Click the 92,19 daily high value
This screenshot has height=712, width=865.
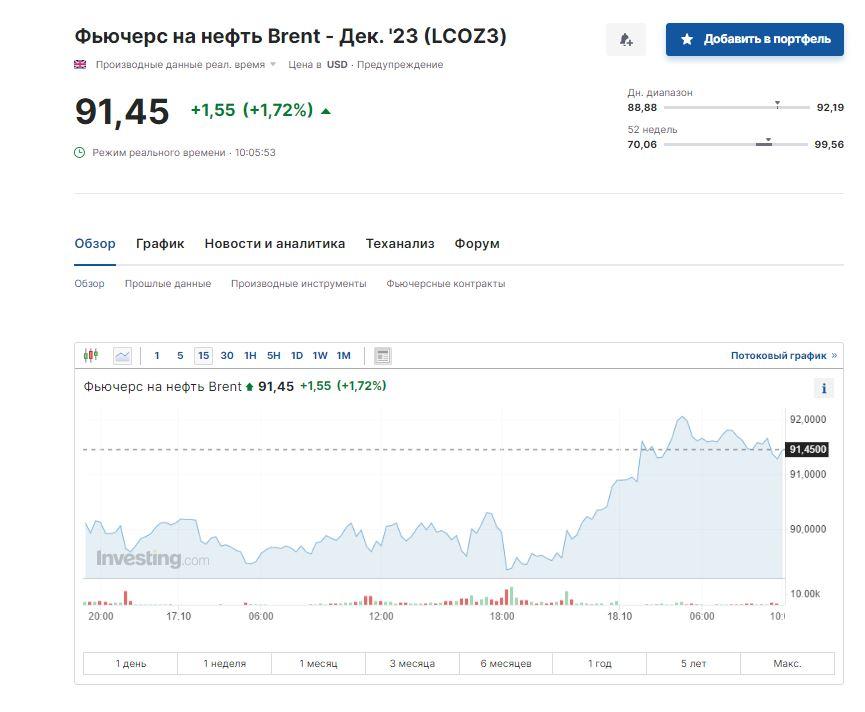[830, 108]
